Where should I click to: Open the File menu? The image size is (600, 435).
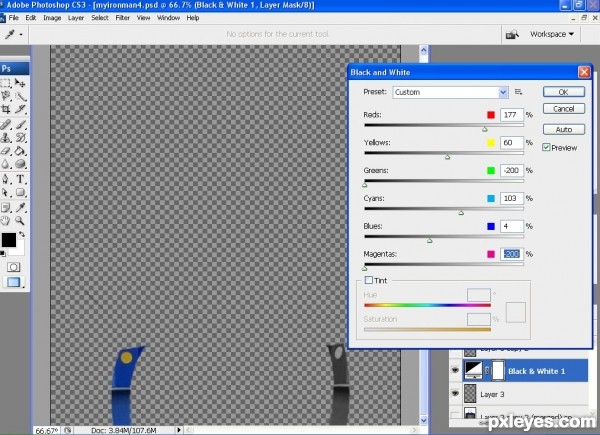14,18
